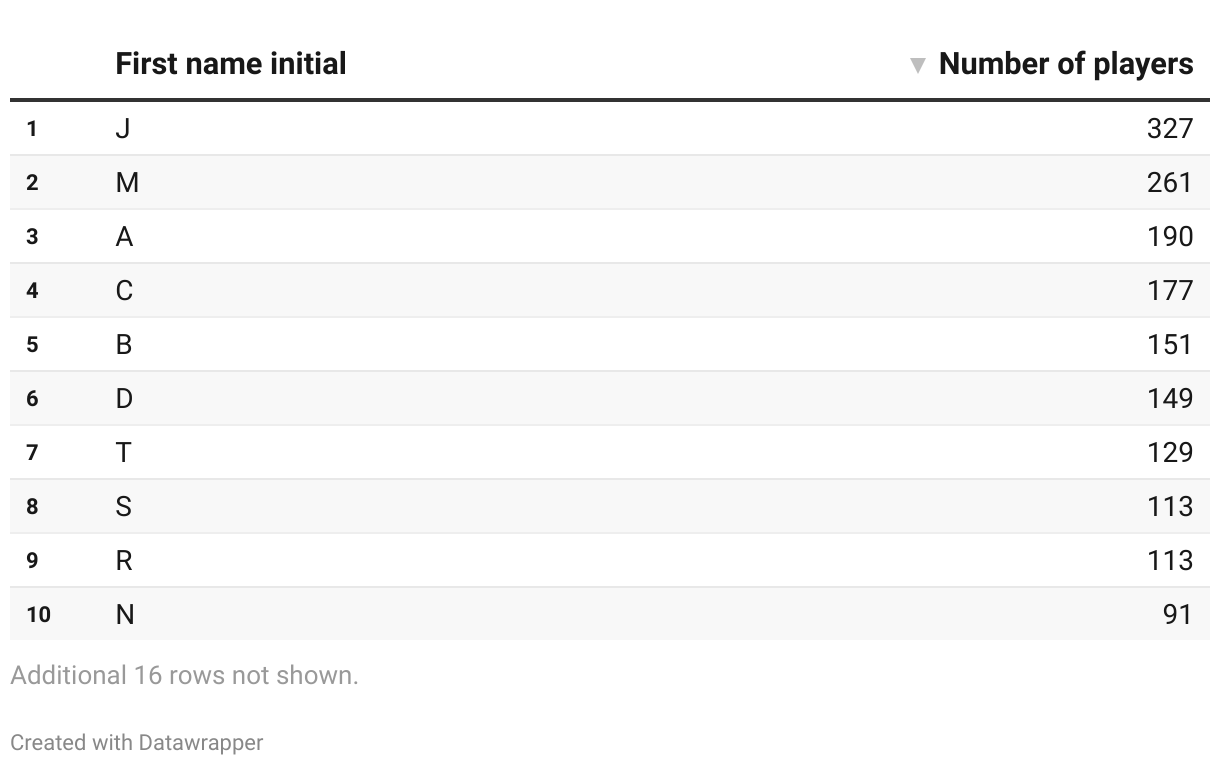Screen dimensions: 1220x766
Task: Click the value 327 in the table
Action: pyautogui.click(x=1169, y=128)
